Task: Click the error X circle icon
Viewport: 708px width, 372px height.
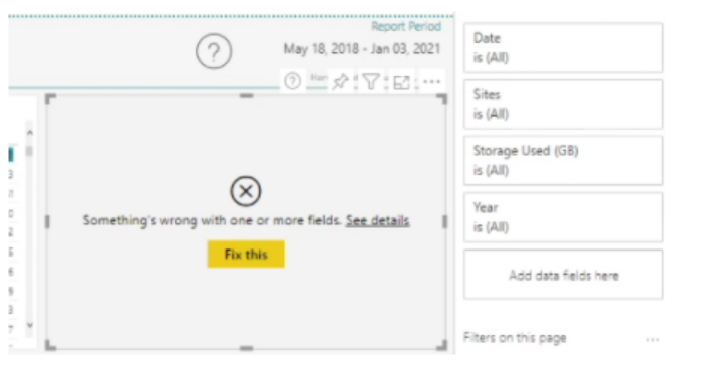Action: click(246, 191)
